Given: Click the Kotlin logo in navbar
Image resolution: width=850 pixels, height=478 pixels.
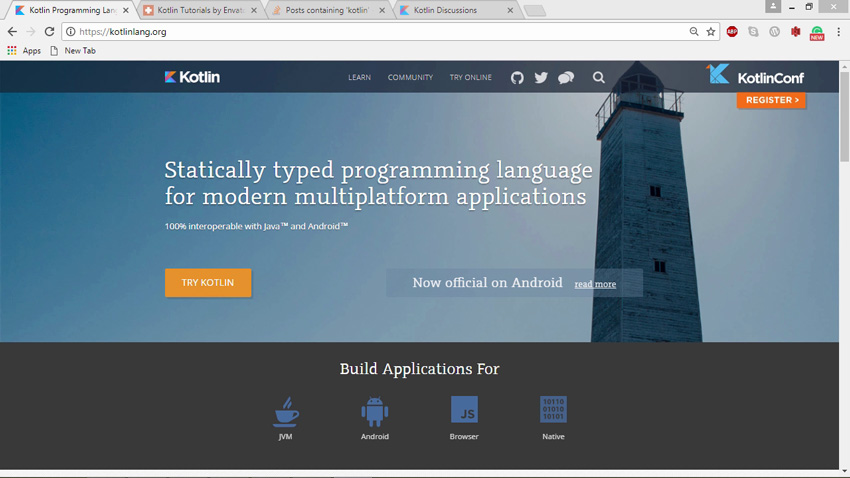Looking at the screenshot, I should (x=192, y=77).
